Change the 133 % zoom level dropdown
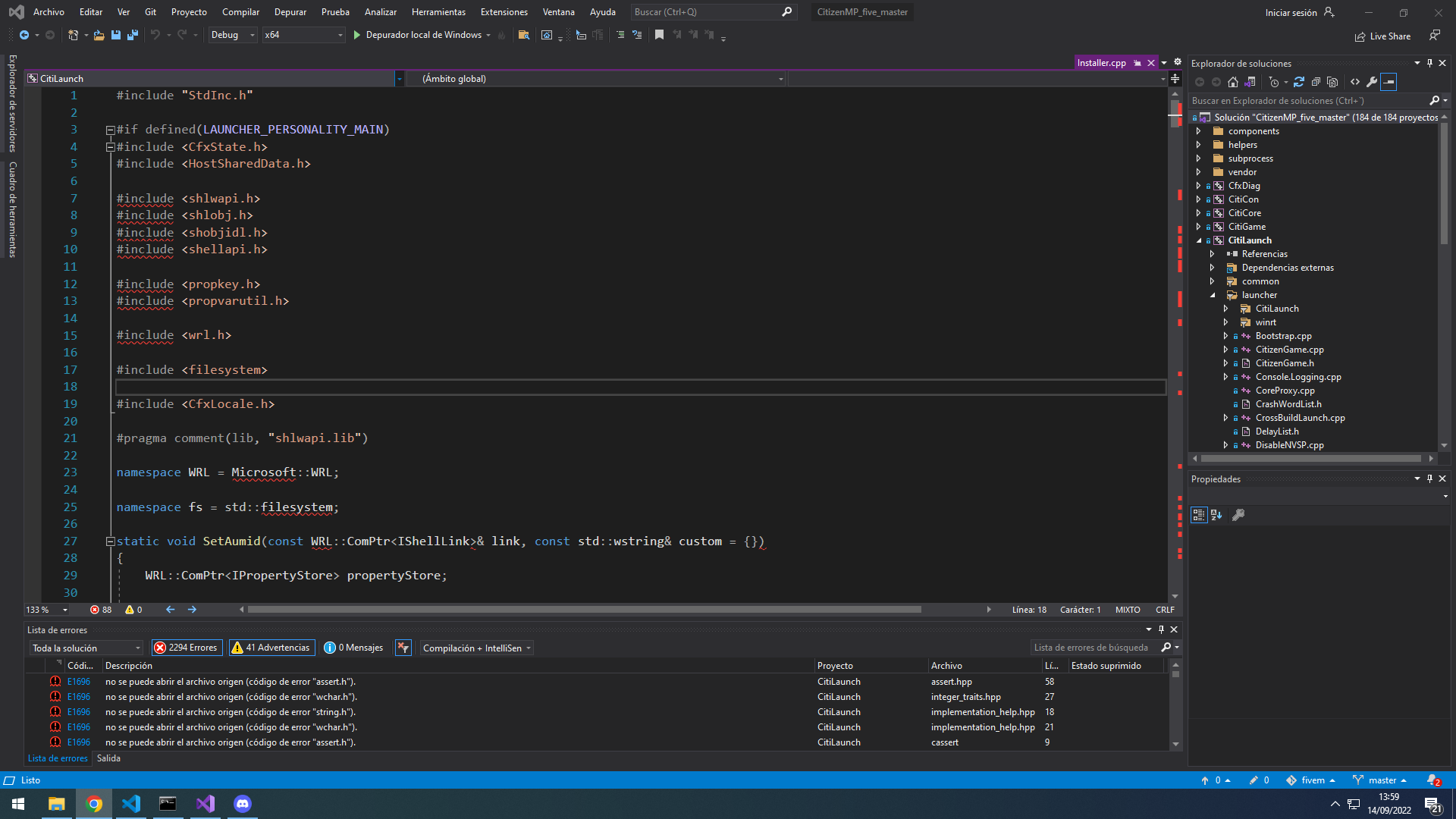Screen dimensions: 1456x819 coord(47,610)
